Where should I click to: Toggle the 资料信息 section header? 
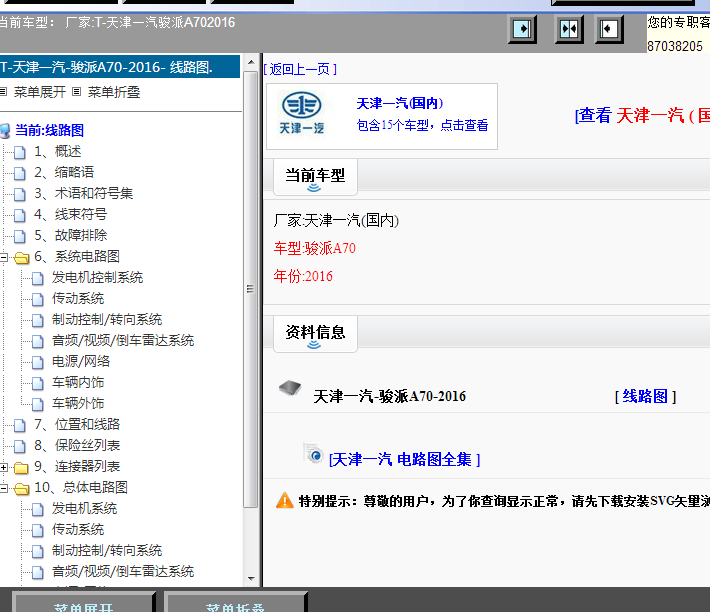(315, 334)
